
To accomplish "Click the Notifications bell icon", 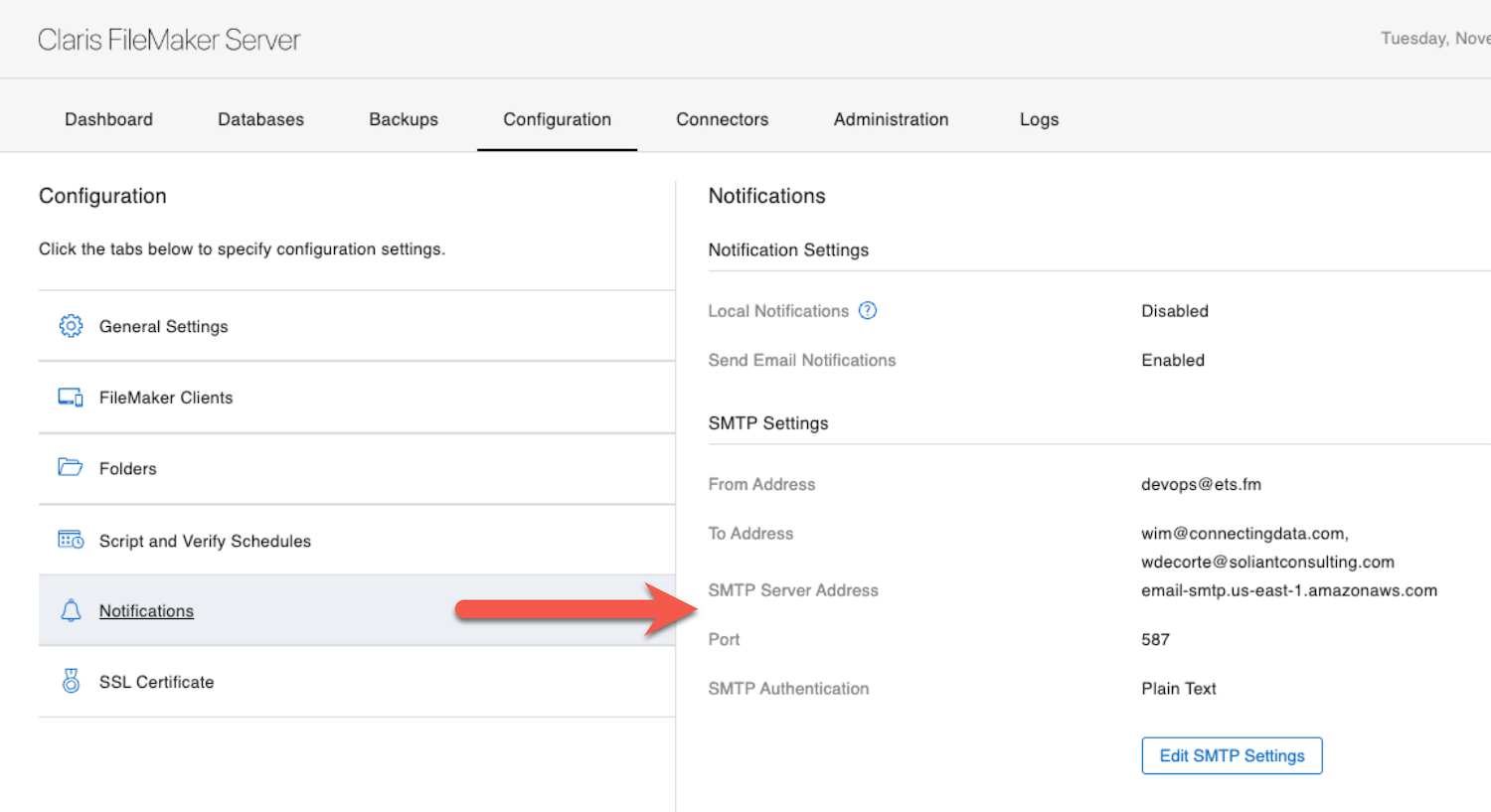I will 71,610.
